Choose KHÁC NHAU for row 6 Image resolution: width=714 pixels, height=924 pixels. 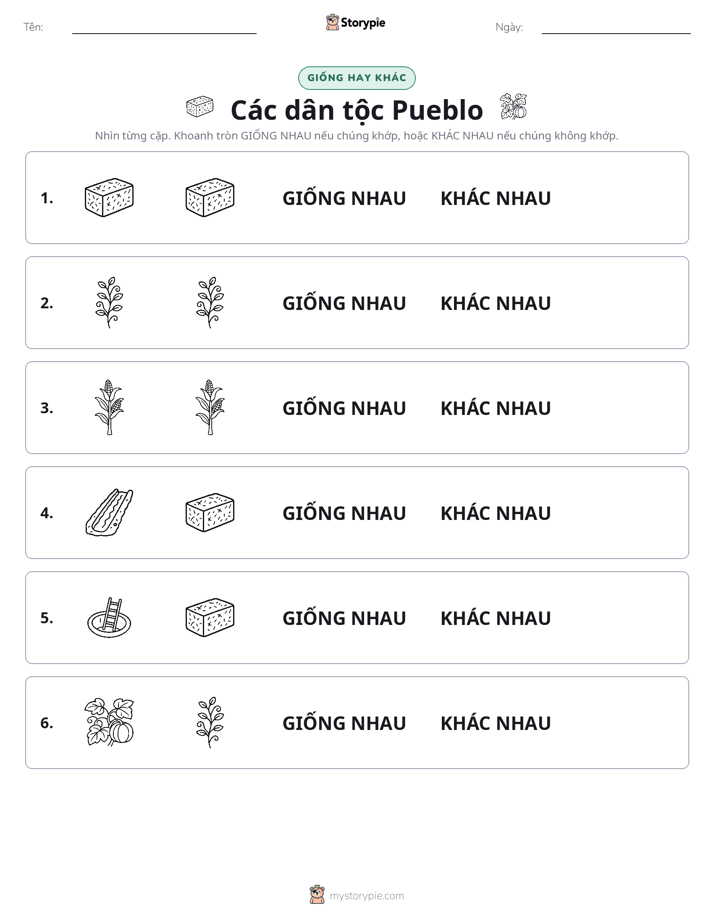495,722
